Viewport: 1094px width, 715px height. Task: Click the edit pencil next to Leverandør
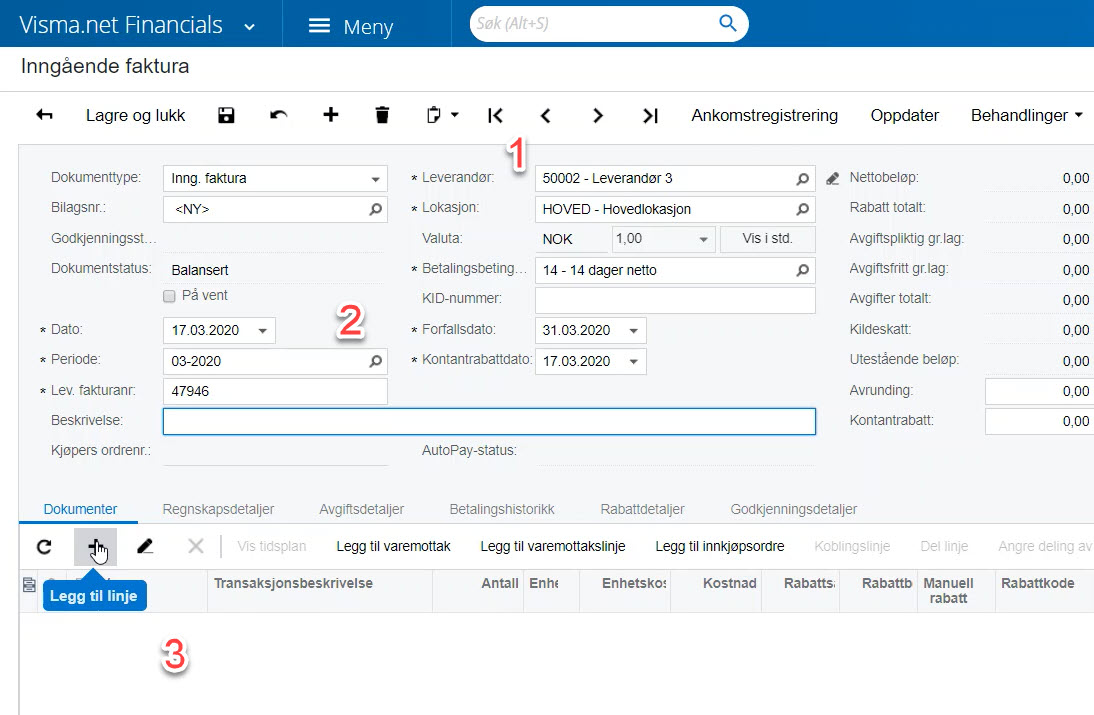click(x=832, y=179)
